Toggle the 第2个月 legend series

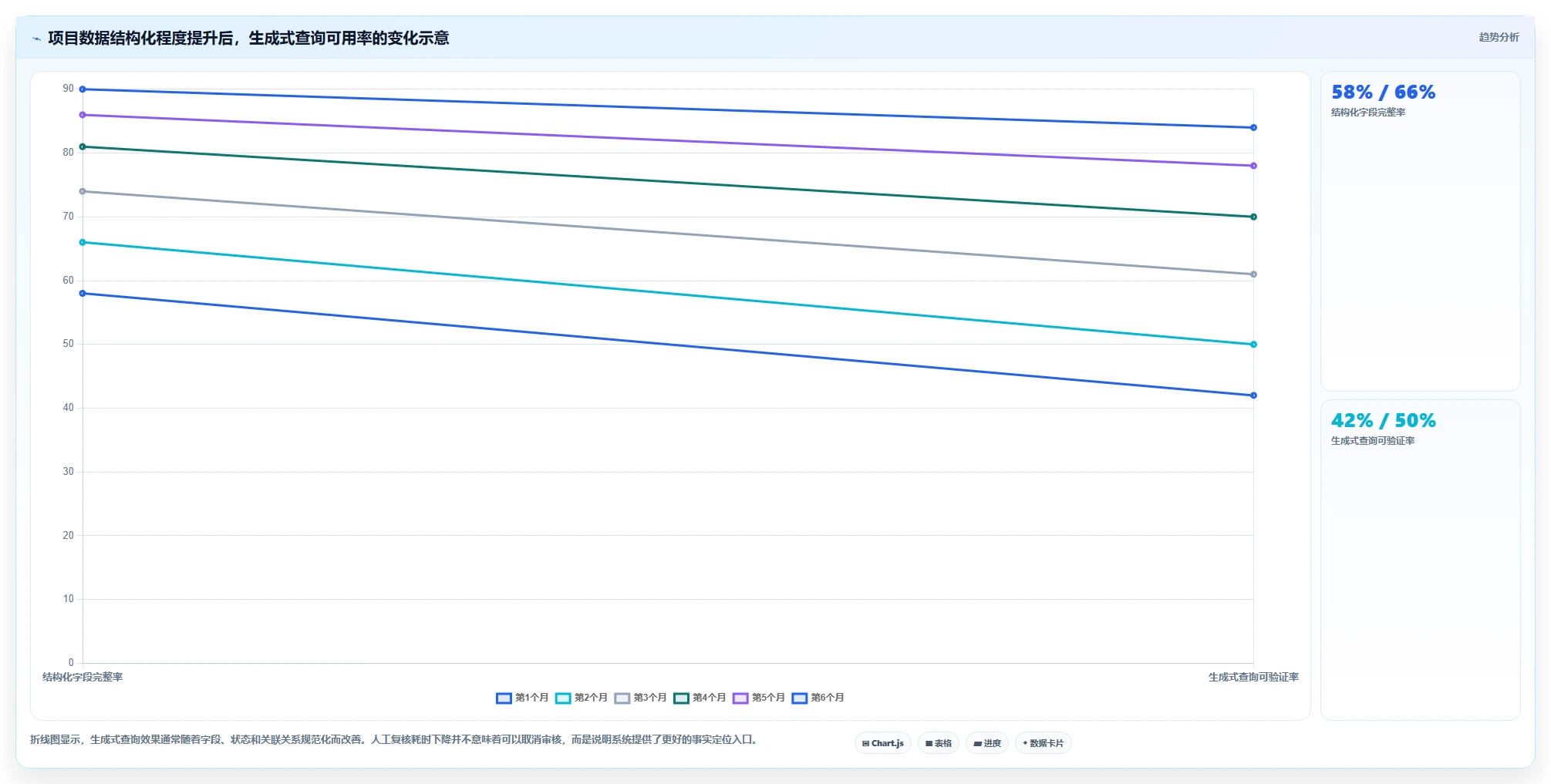click(x=582, y=698)
